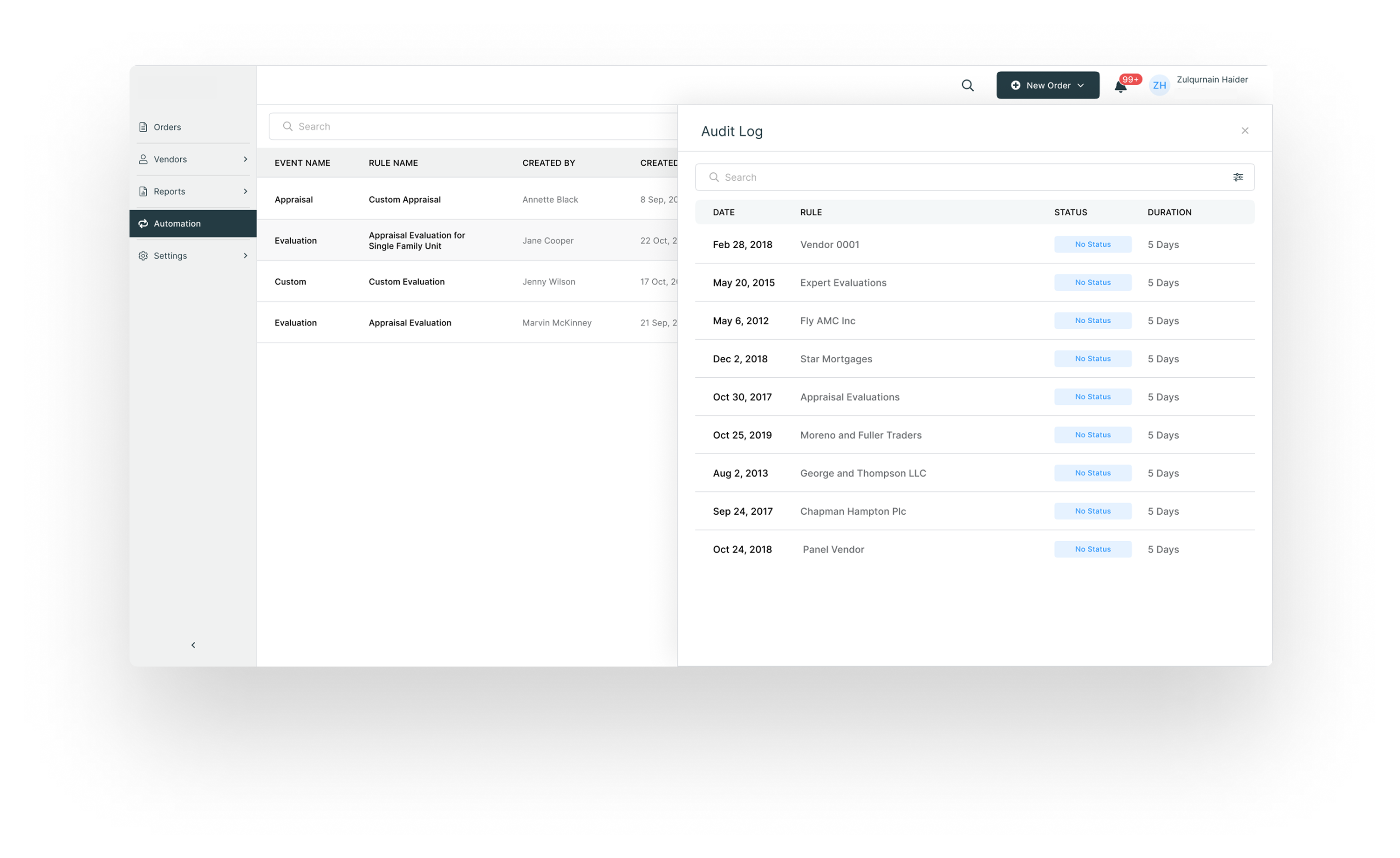Click the Marvin McKinney creator cell
The height and width of the screenshot is (858, 1400).
[557, 323]
